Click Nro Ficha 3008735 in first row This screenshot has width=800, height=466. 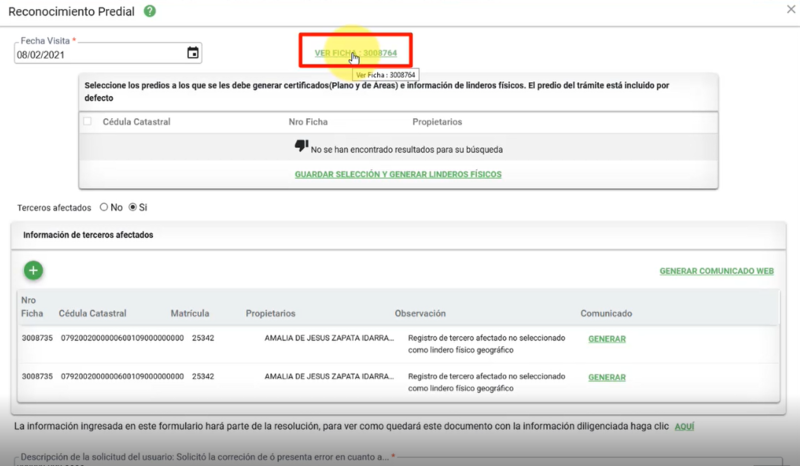(x=37, y=338)
